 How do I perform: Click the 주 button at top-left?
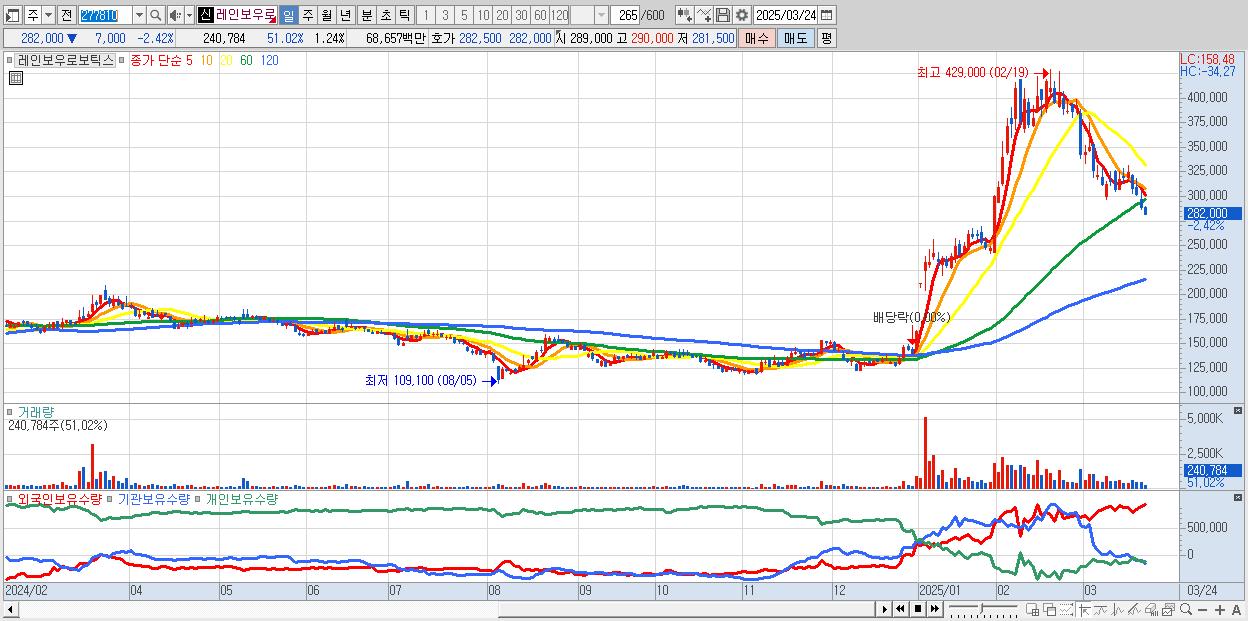coord(32,15)
